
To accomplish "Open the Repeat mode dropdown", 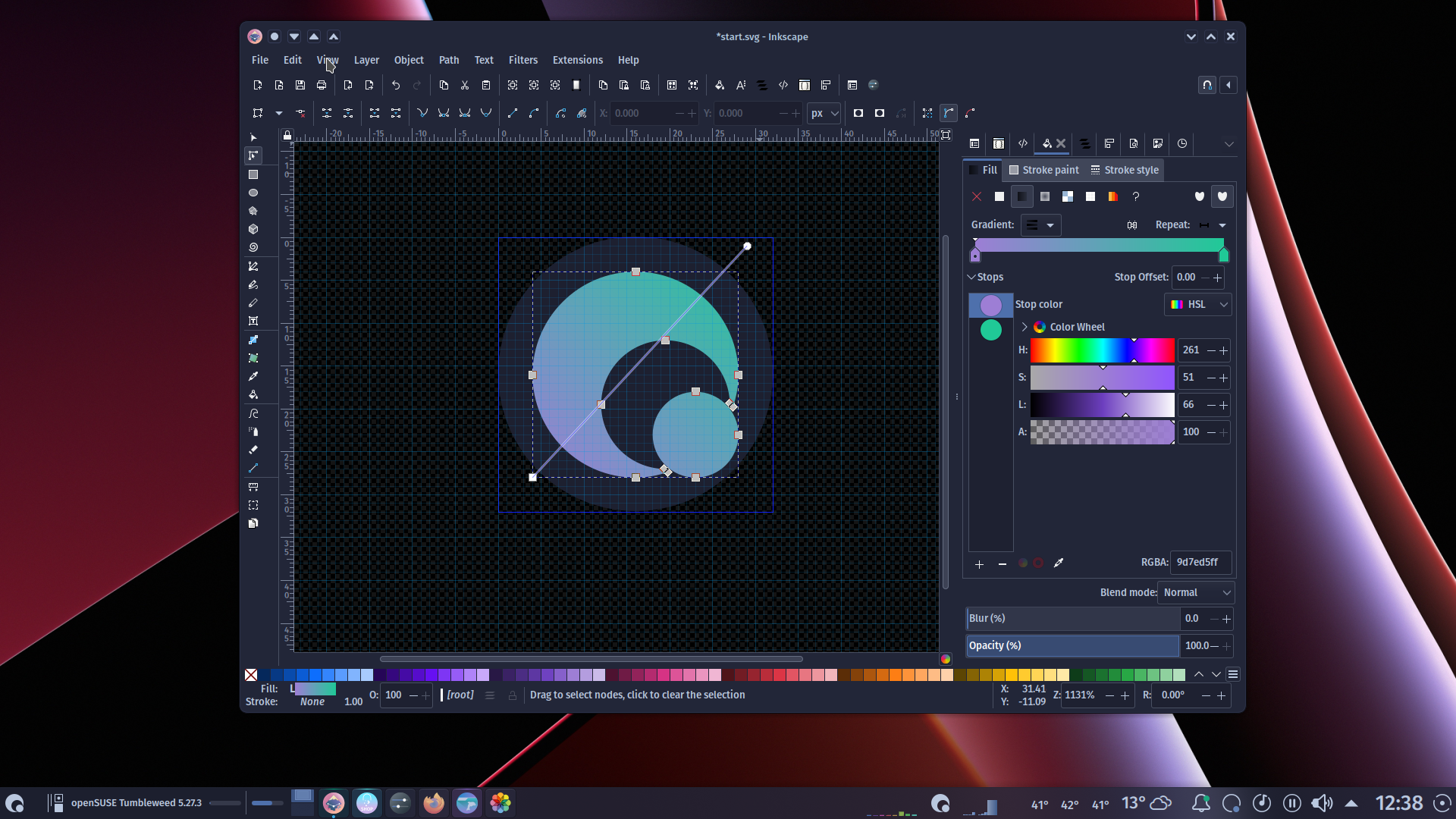I will (1213, 225).
